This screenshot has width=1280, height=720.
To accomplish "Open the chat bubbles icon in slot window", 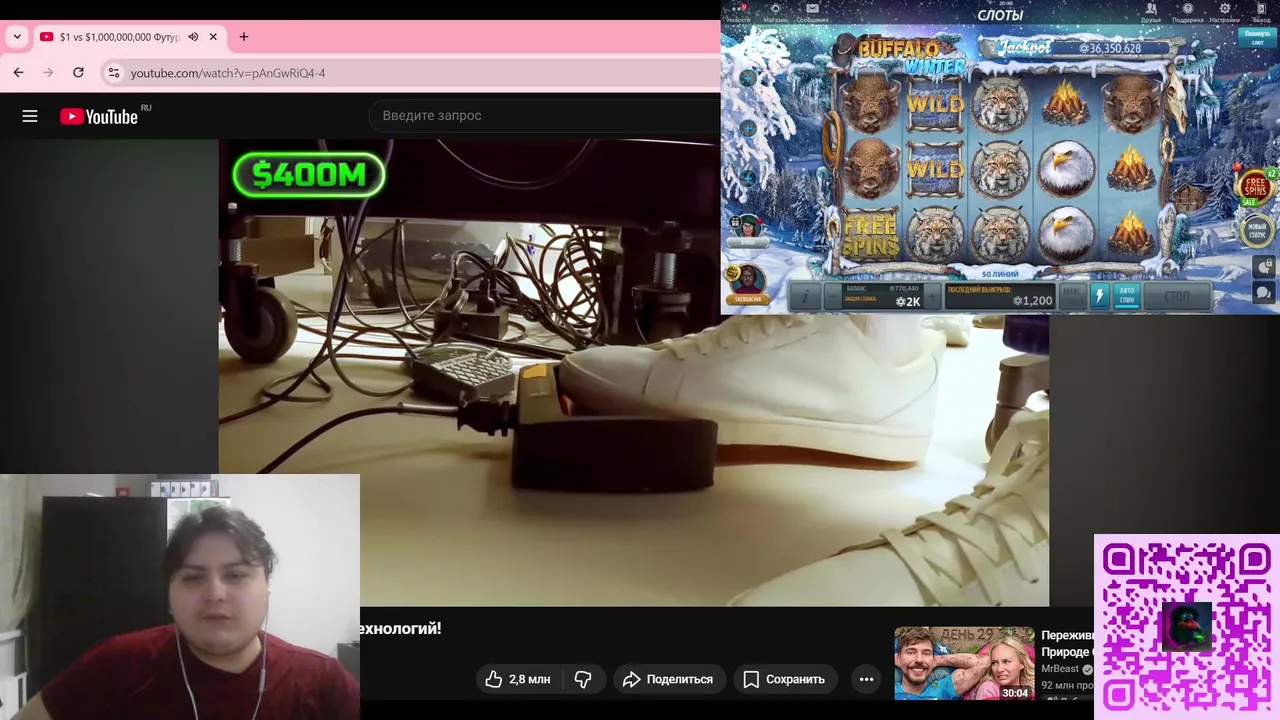I will coord(1263,293).
